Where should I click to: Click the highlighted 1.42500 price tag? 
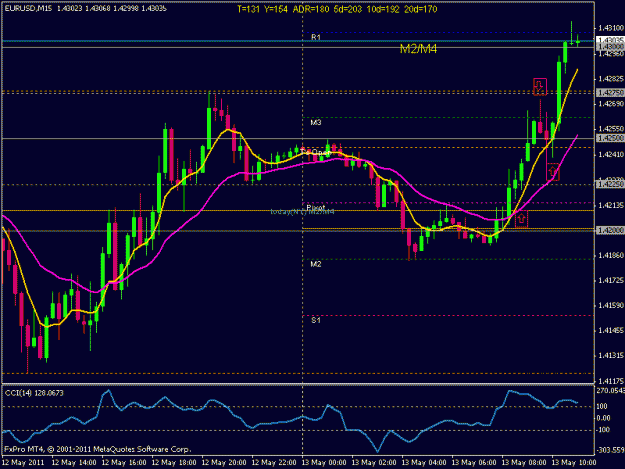click(x=610, y=138)
